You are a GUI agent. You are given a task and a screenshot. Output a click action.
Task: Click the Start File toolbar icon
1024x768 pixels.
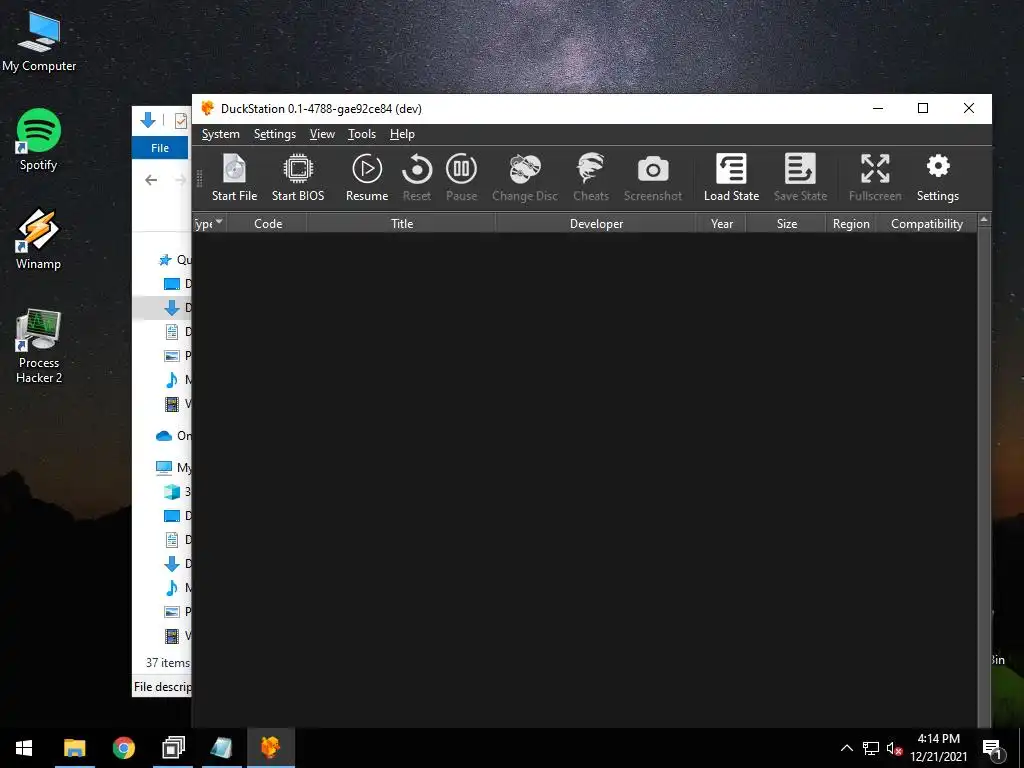pos(234,177)
